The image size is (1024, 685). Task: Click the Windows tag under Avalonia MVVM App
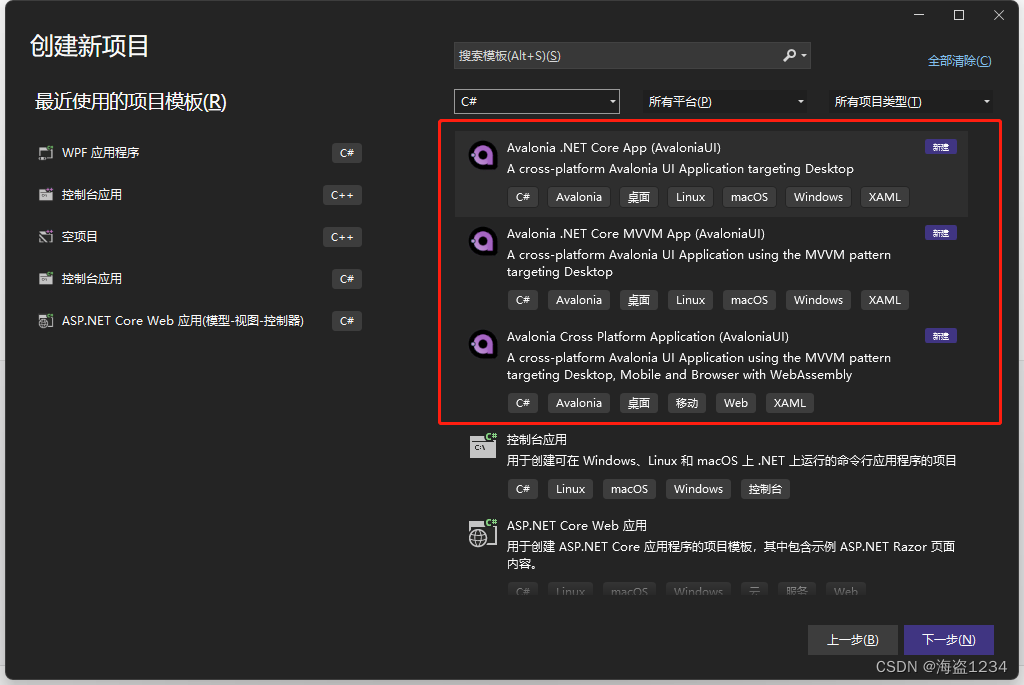click(818, 300)
